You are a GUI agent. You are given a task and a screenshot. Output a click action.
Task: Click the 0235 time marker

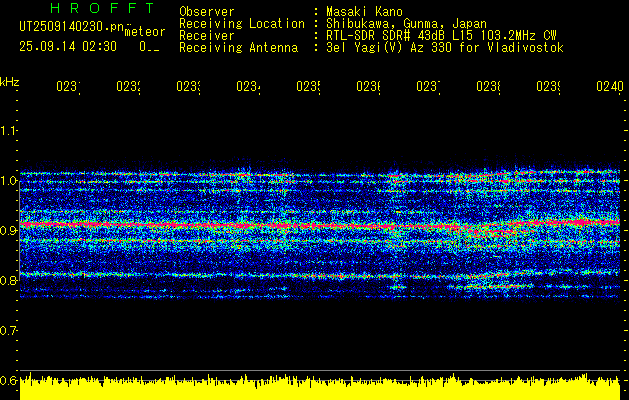coord(308,86)
